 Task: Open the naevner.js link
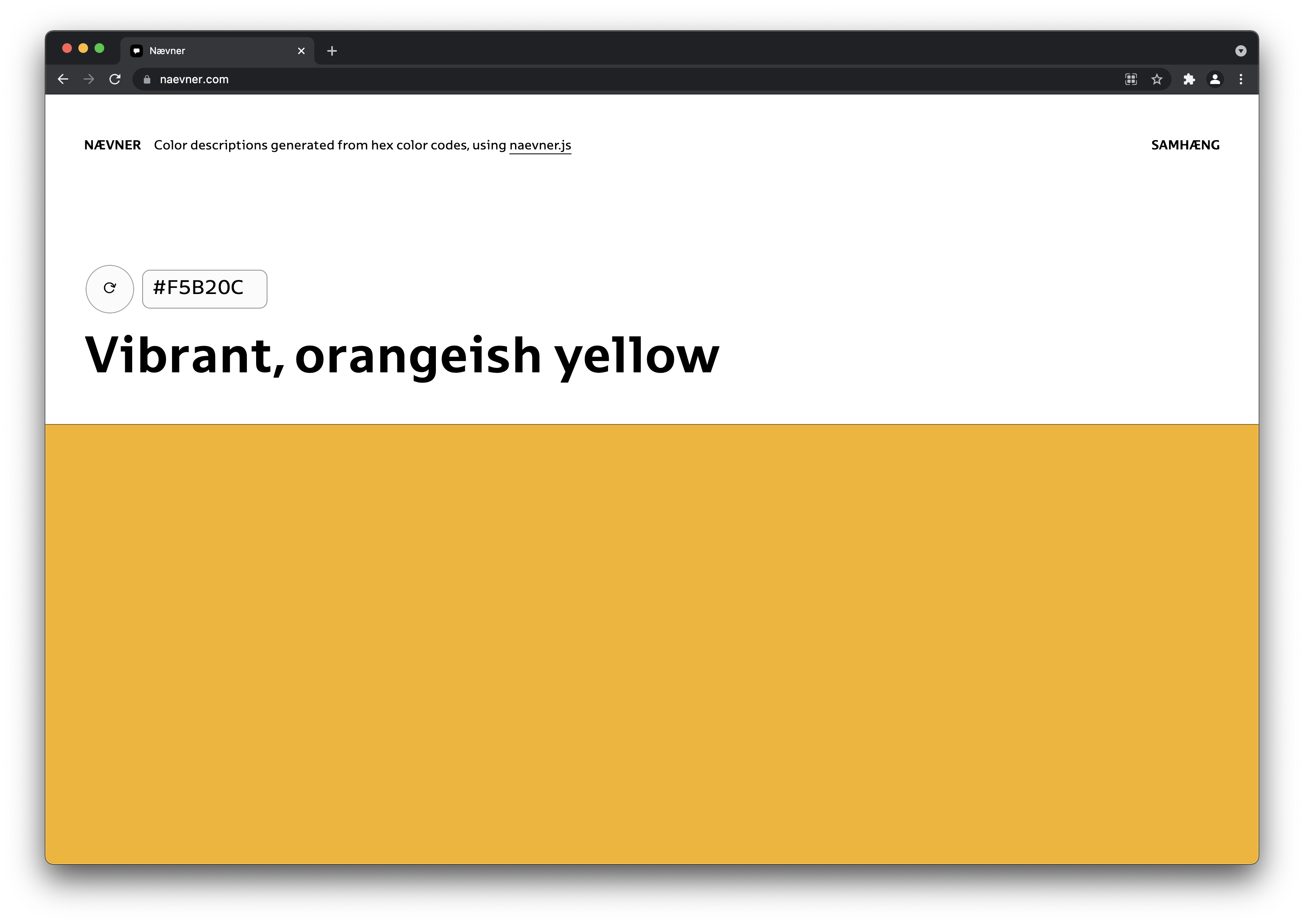coord(540,145)
